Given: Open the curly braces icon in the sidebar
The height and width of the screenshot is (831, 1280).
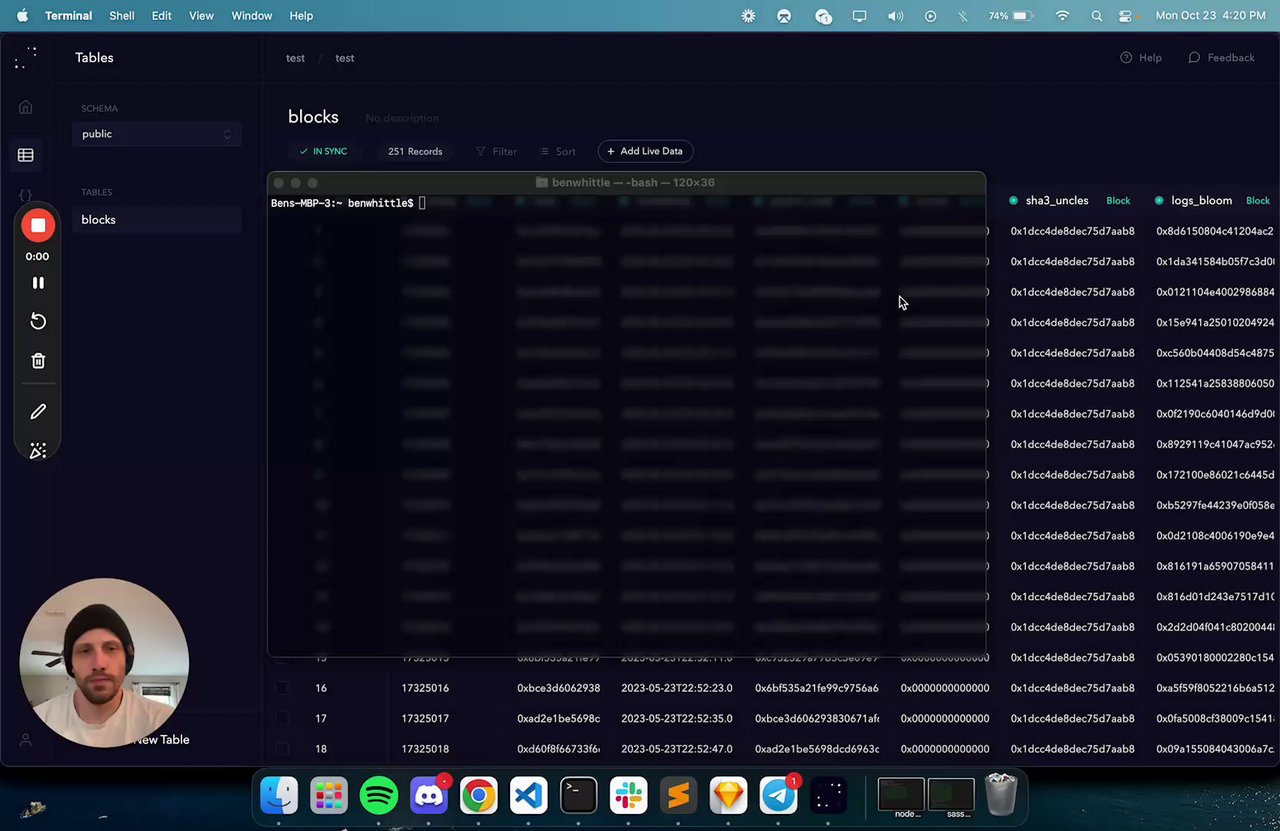Looking at the screenshot, I should (x=26, y=195).
